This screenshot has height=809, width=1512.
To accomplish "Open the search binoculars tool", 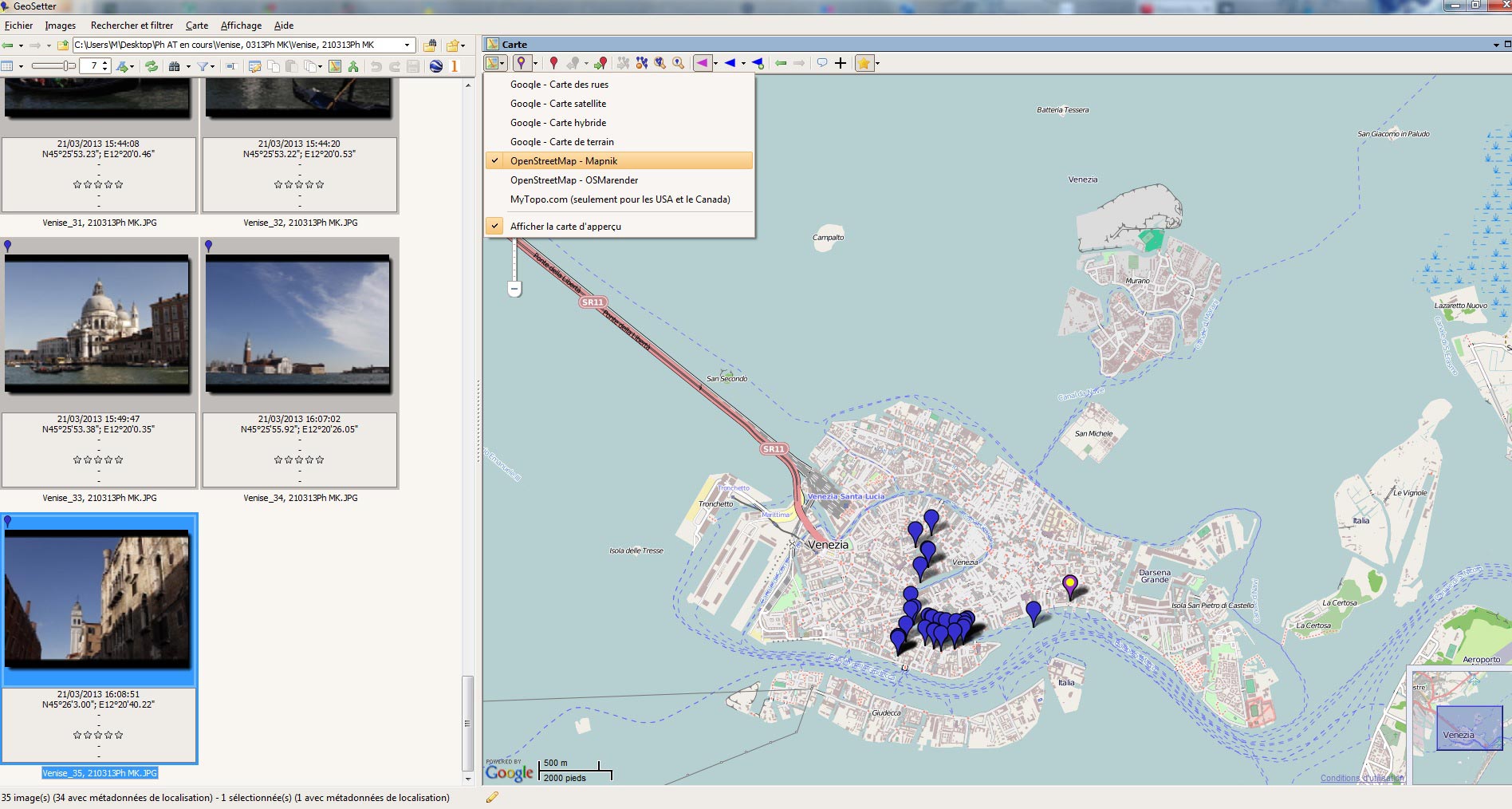I will (x=174, y=65).
